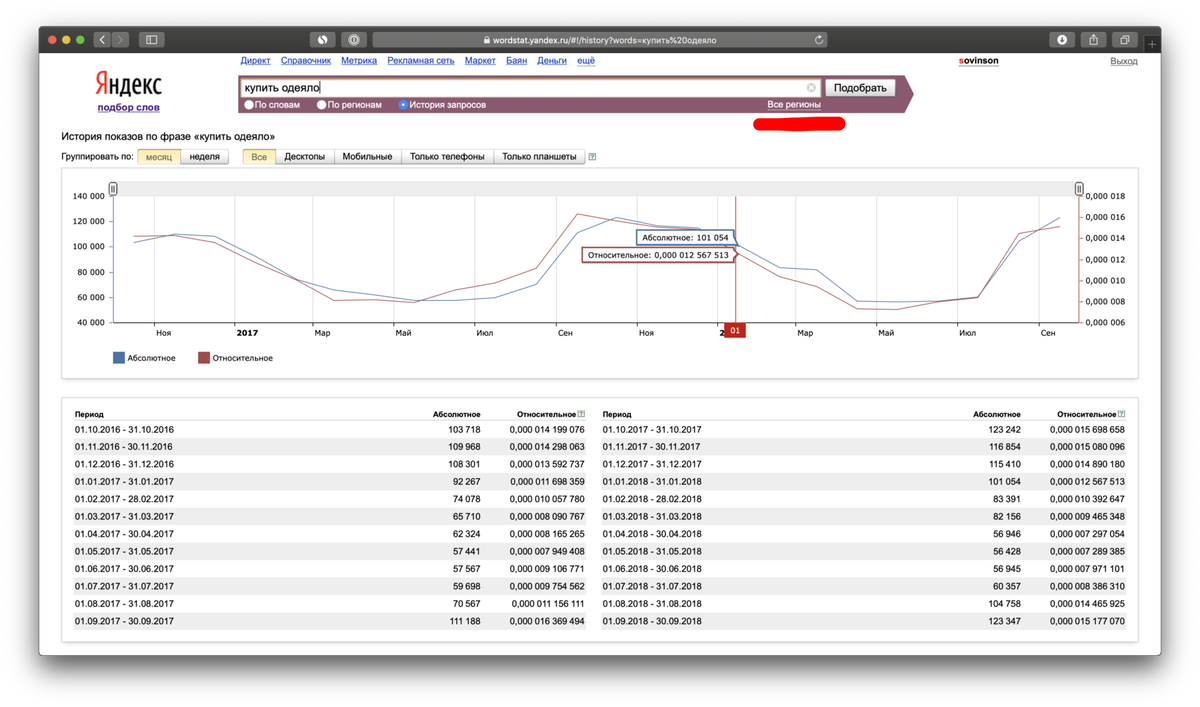This screenshot has width=1200, height=707.
Task: Toggle the Safari sidebar button
Action: pyautogui.click(x=152, y=40)
